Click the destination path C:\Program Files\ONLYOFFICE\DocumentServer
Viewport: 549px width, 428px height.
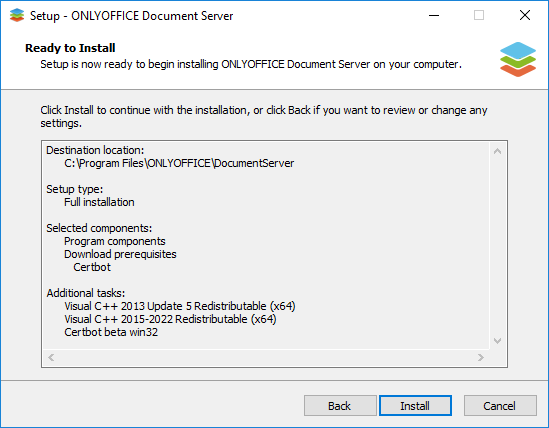tap(179, 163)
